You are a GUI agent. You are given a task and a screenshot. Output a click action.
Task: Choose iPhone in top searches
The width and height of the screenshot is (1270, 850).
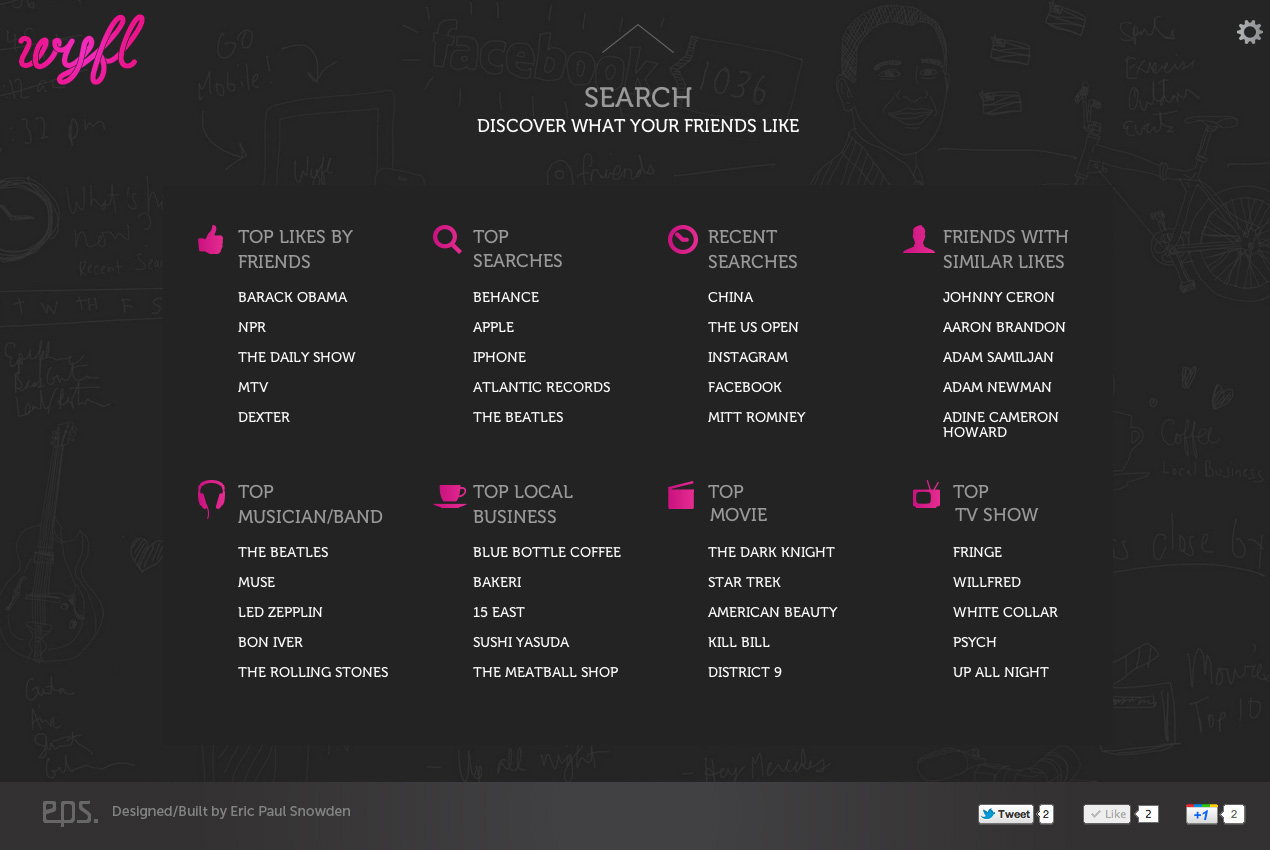tap(500, 357)
